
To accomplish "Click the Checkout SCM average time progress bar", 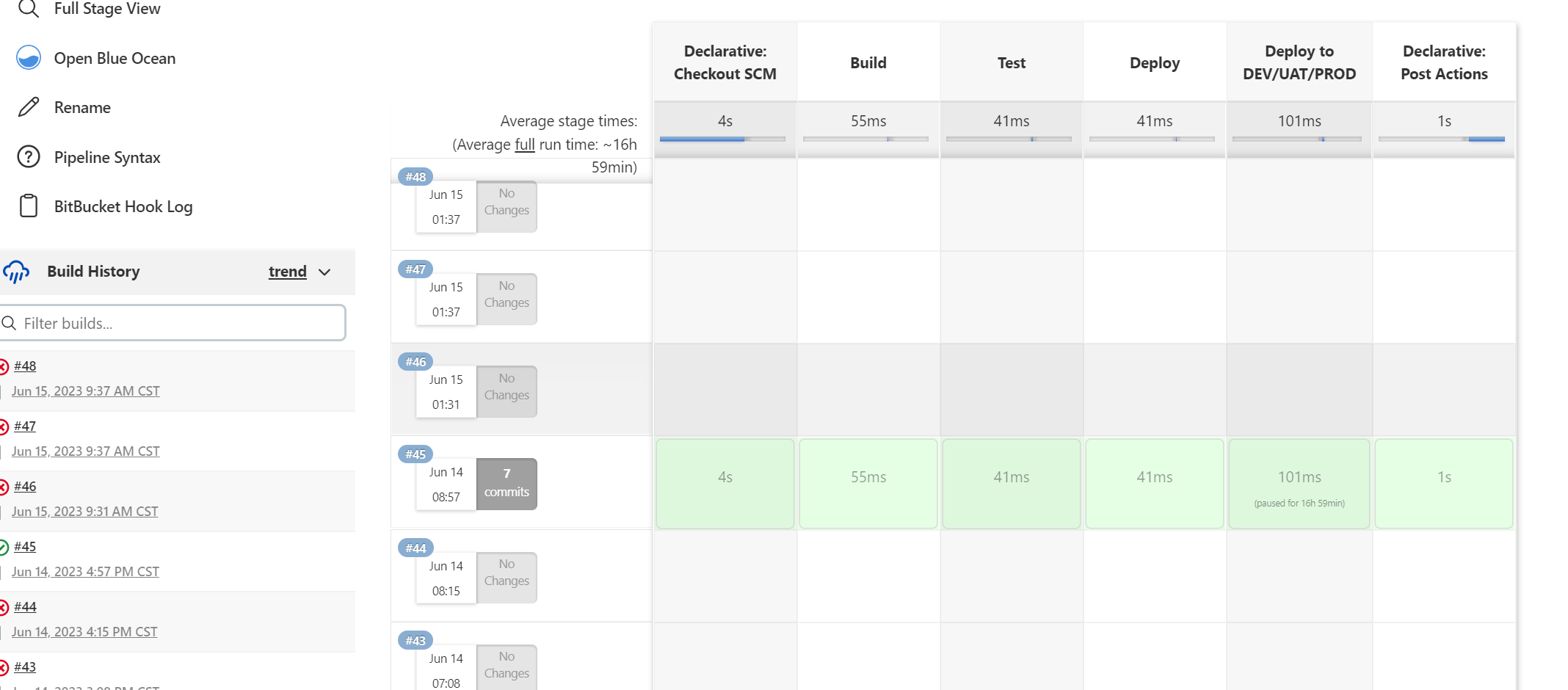I will click(x=722, y=139).
